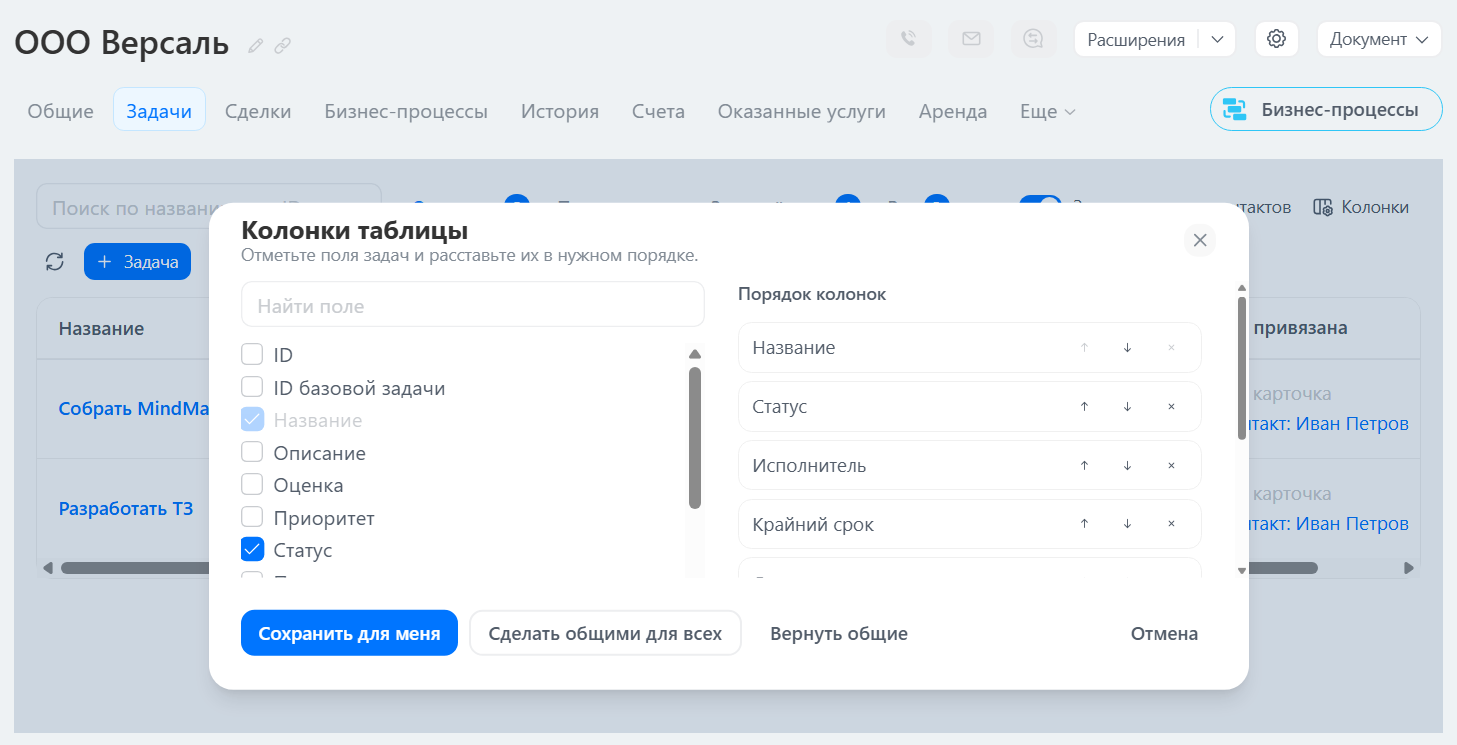The image size is (1457, 745).
Task: Click the column order scrollbar thumb
Action: [x=1242, y=368]
